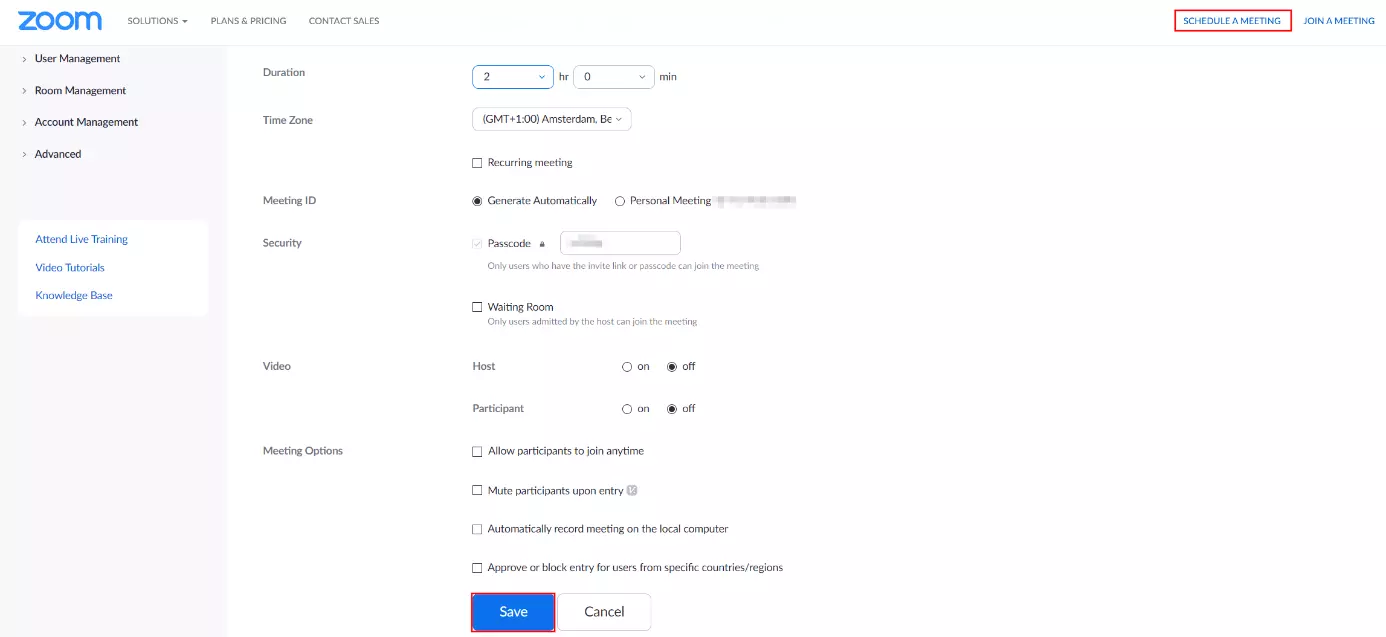Open the Time Zone dropdown
Screen dimensions: 1386x637
pyautogui.click(x=552, y=119)
